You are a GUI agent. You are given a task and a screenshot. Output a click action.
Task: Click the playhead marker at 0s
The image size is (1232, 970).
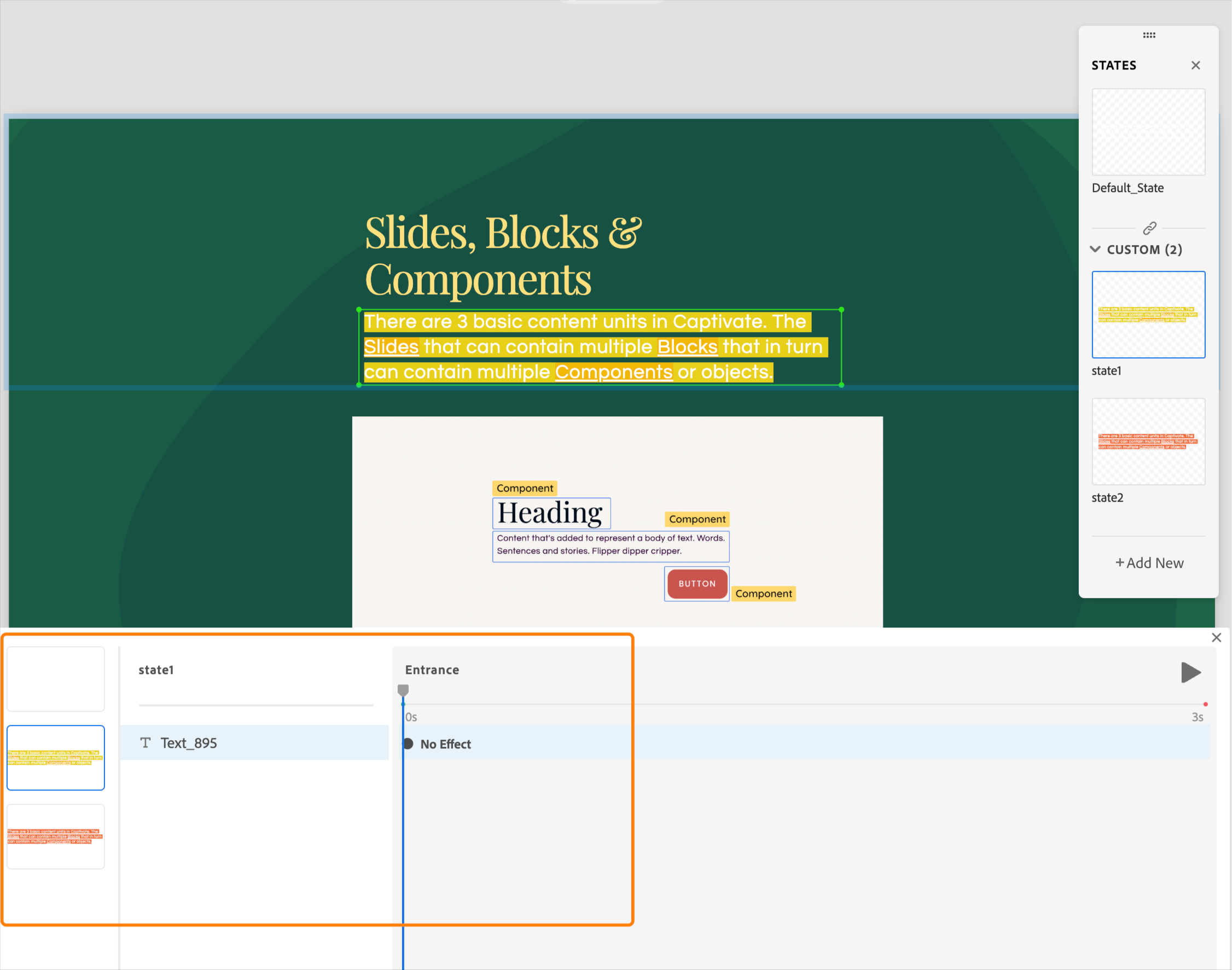403,689
